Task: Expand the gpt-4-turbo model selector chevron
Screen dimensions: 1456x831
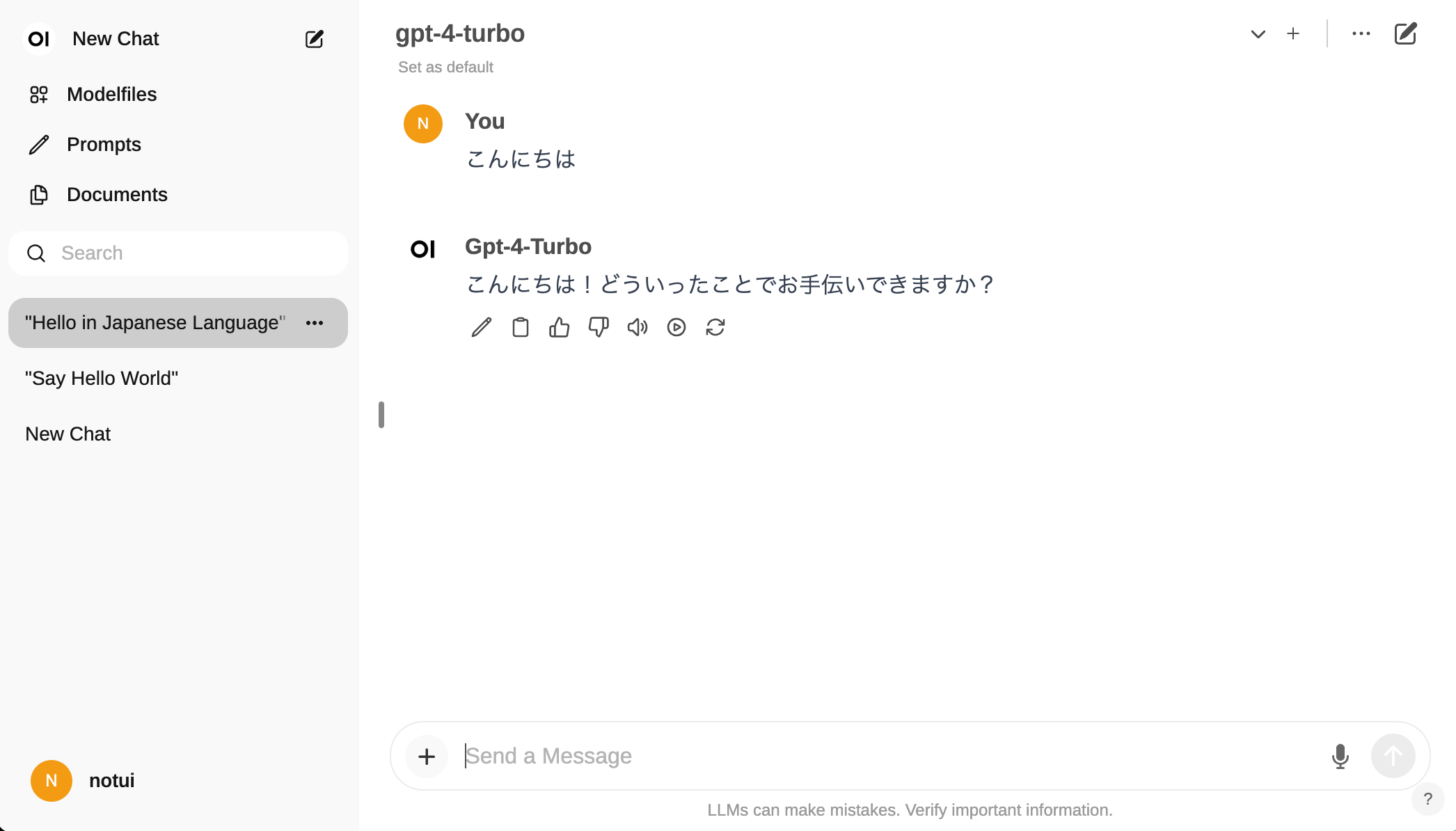Action: [1258, 34]
